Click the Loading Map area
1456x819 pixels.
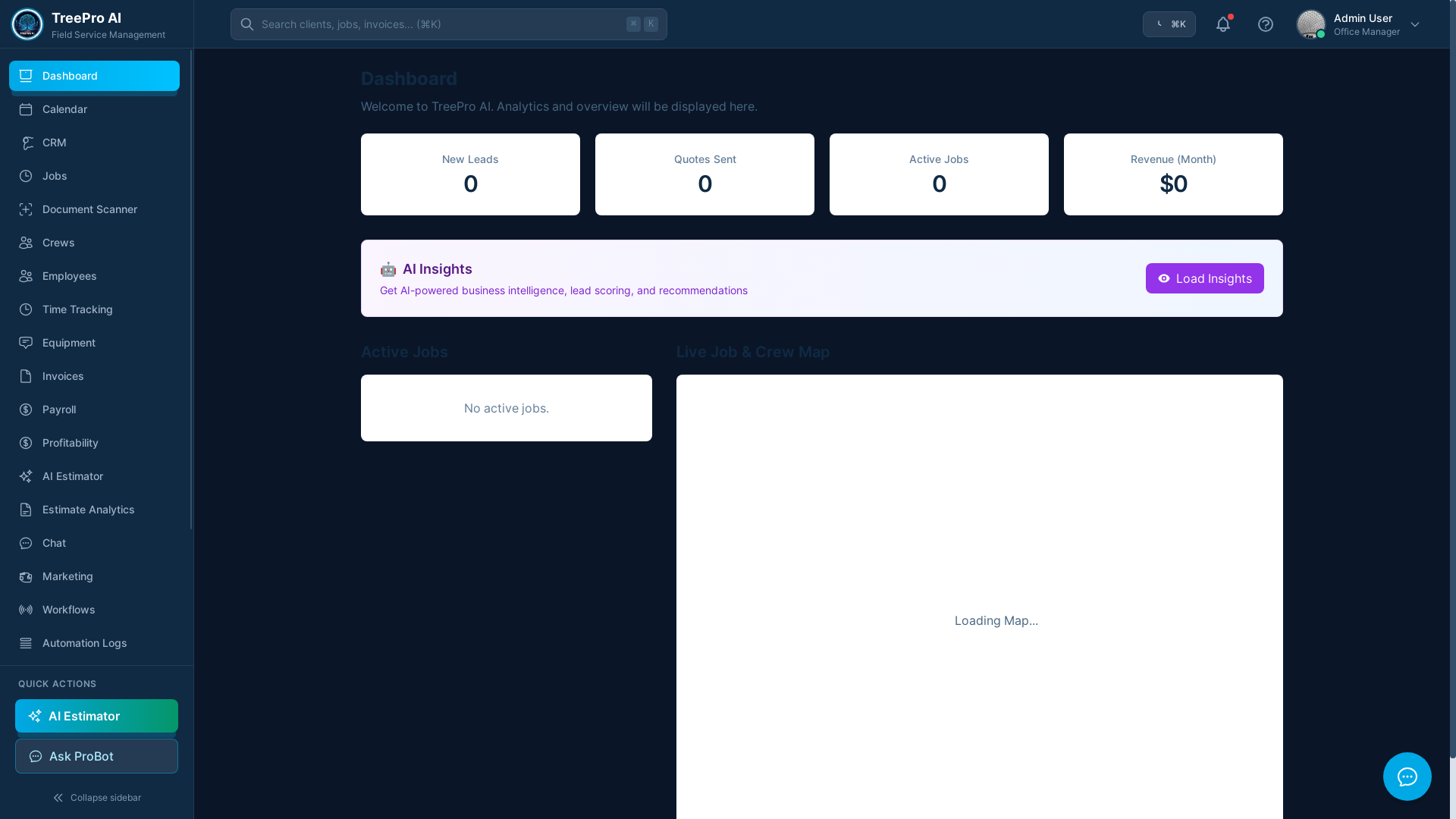[x=980, y=597]
